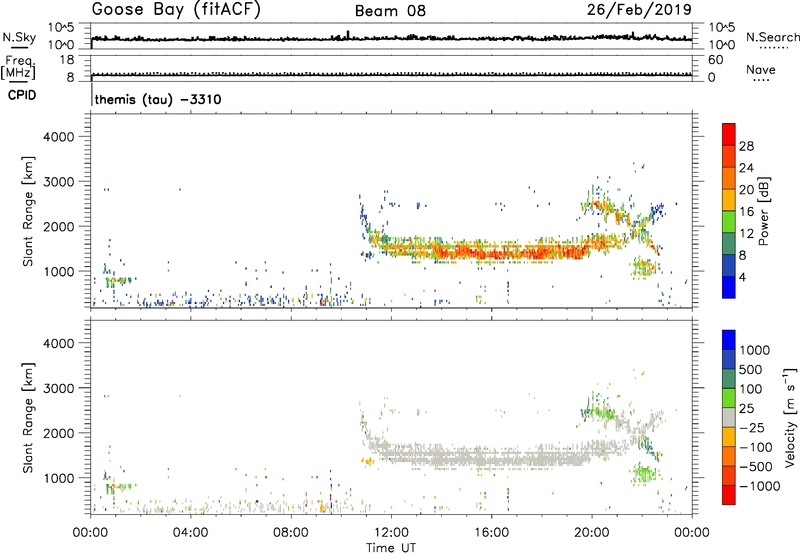Click the '08:00' time tick label
Screen dimensions: 800x554
(x=291, y=533)
